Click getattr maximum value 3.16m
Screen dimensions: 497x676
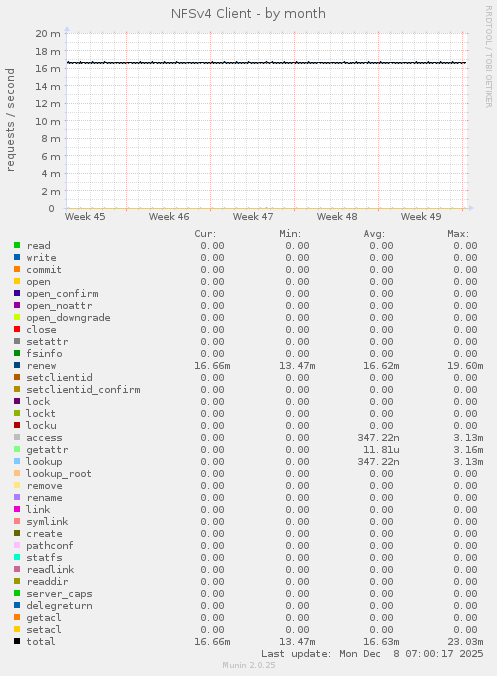click(468, 450)
